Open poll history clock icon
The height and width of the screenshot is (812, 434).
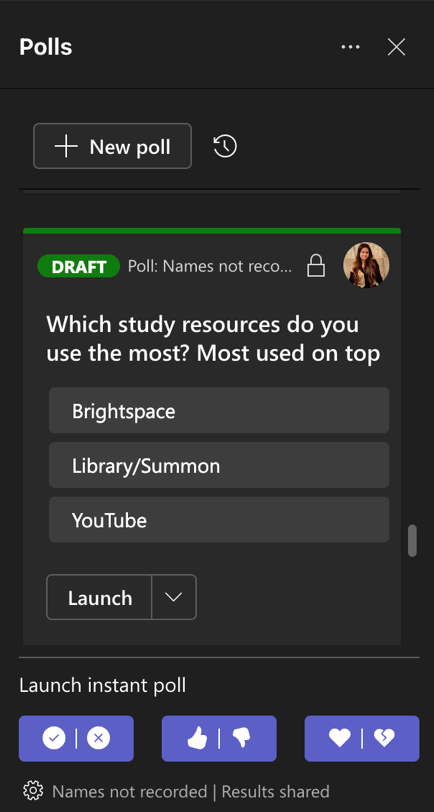click(x=225, y=147)
